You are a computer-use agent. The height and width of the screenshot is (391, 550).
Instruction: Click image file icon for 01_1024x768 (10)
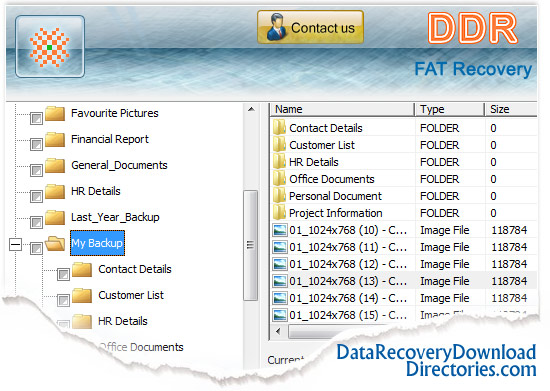[x=280, y=230]
